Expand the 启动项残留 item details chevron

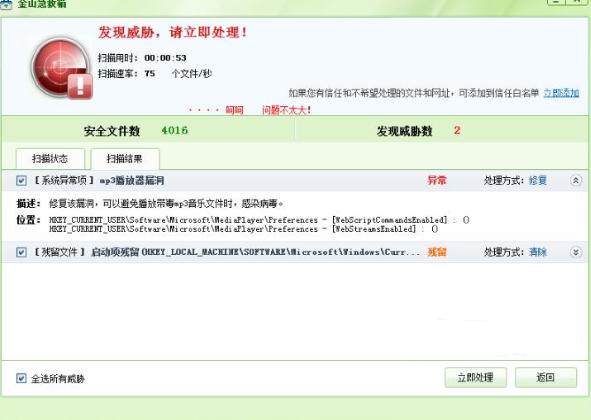576,252
